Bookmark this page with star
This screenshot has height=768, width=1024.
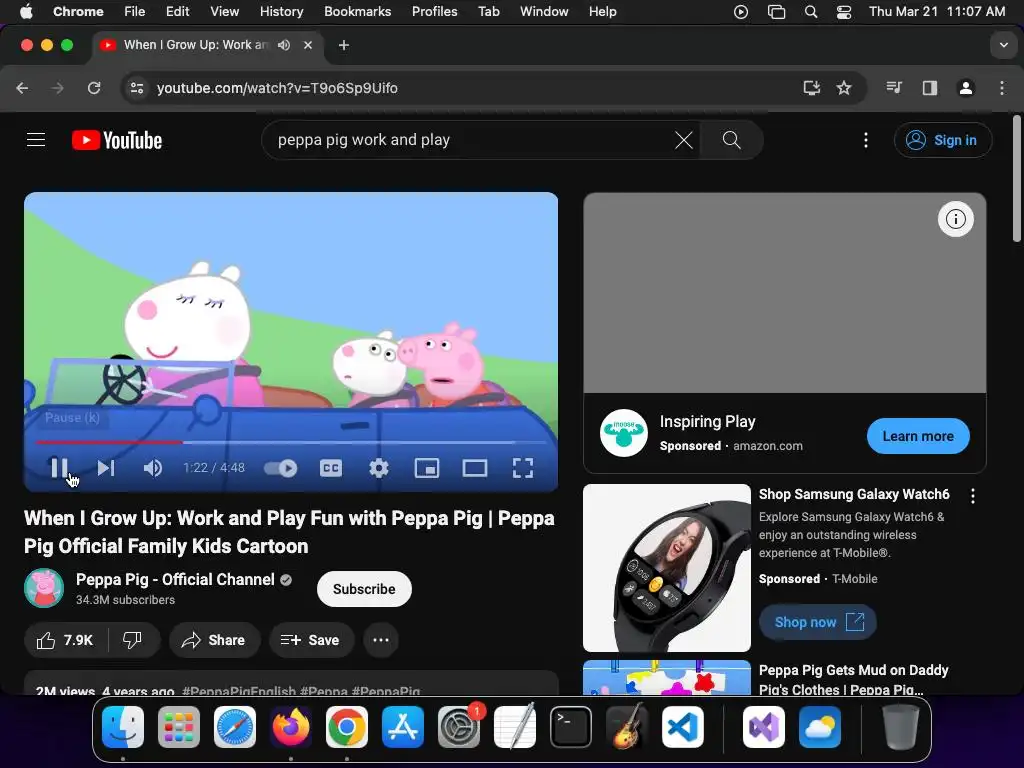point(844,88)
